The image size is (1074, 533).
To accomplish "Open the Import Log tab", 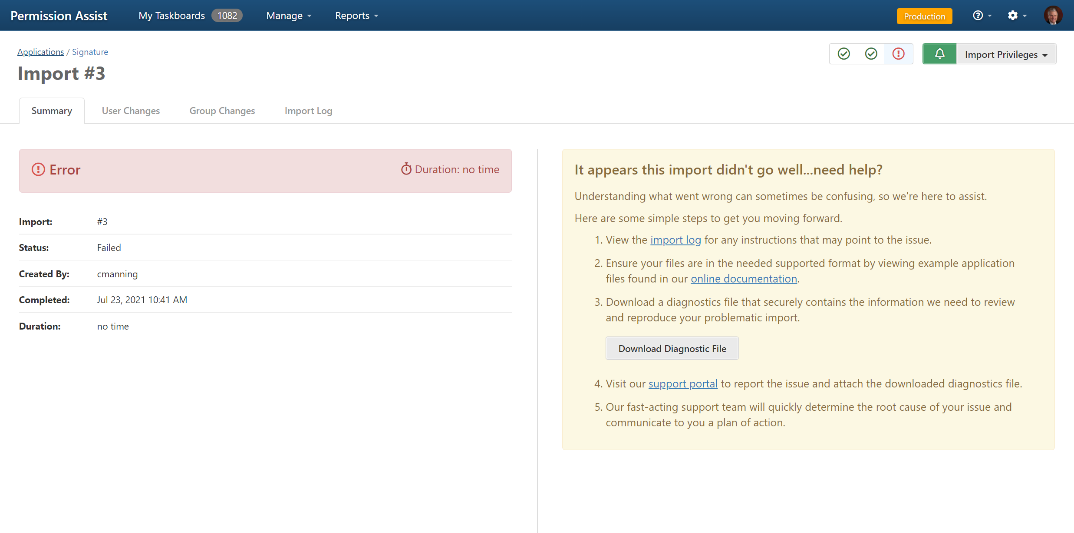I will 308,111.
